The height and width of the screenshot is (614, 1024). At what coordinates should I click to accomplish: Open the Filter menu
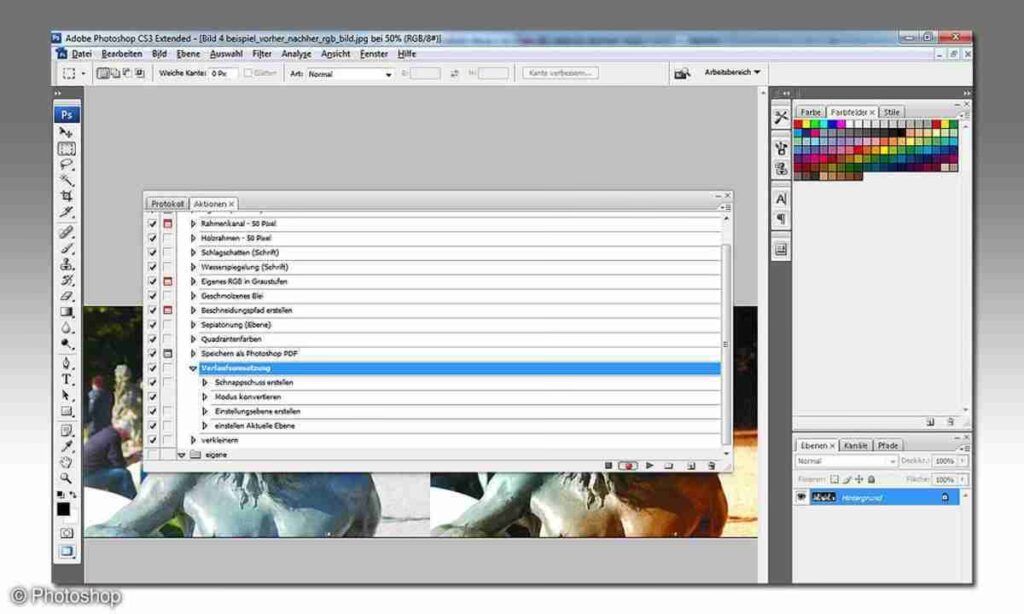coord(262,54)
